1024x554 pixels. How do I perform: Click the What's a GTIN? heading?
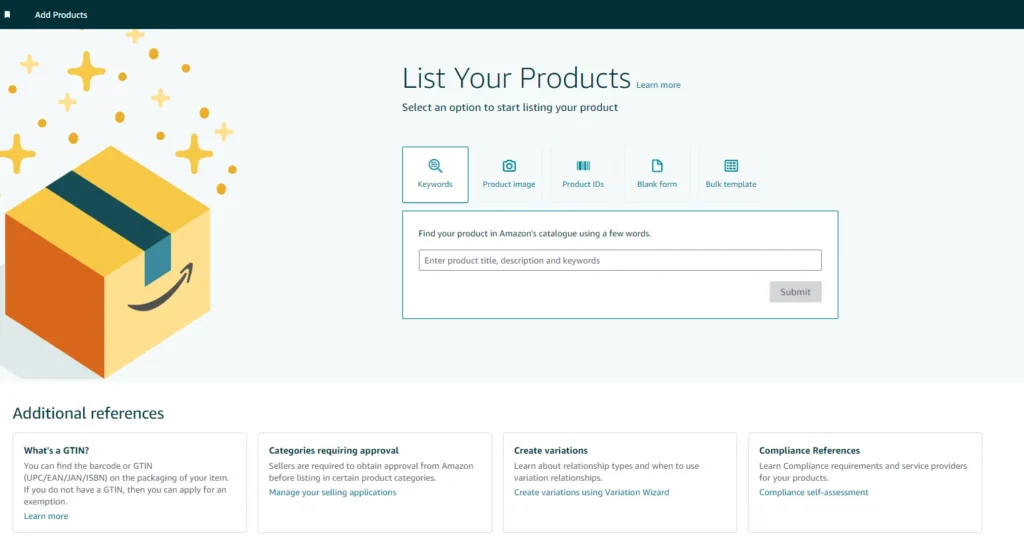[x=56, y=450]
